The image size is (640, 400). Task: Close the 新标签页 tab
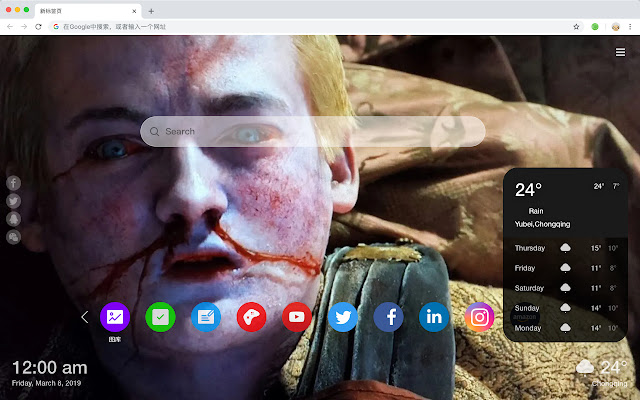[x=134, y=11]
